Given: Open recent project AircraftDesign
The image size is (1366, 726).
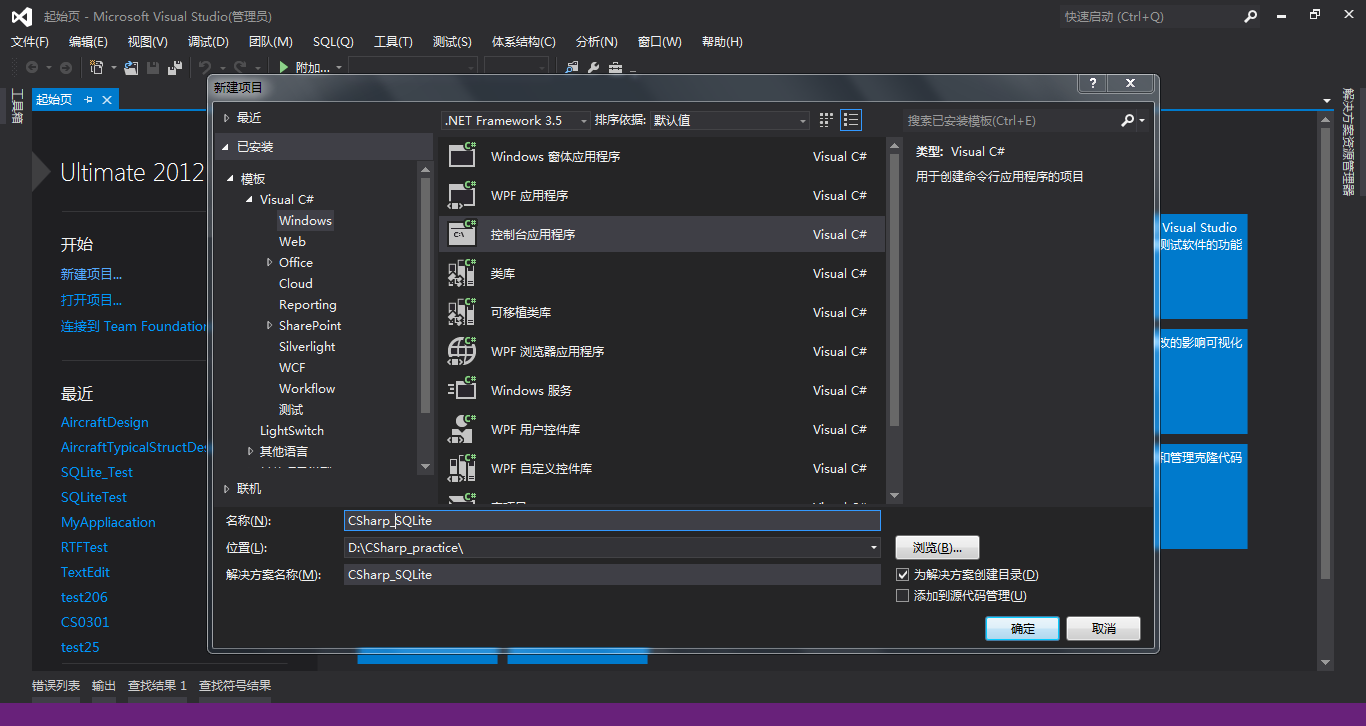Looking at the screenshot, I should (x=104, y=422).
